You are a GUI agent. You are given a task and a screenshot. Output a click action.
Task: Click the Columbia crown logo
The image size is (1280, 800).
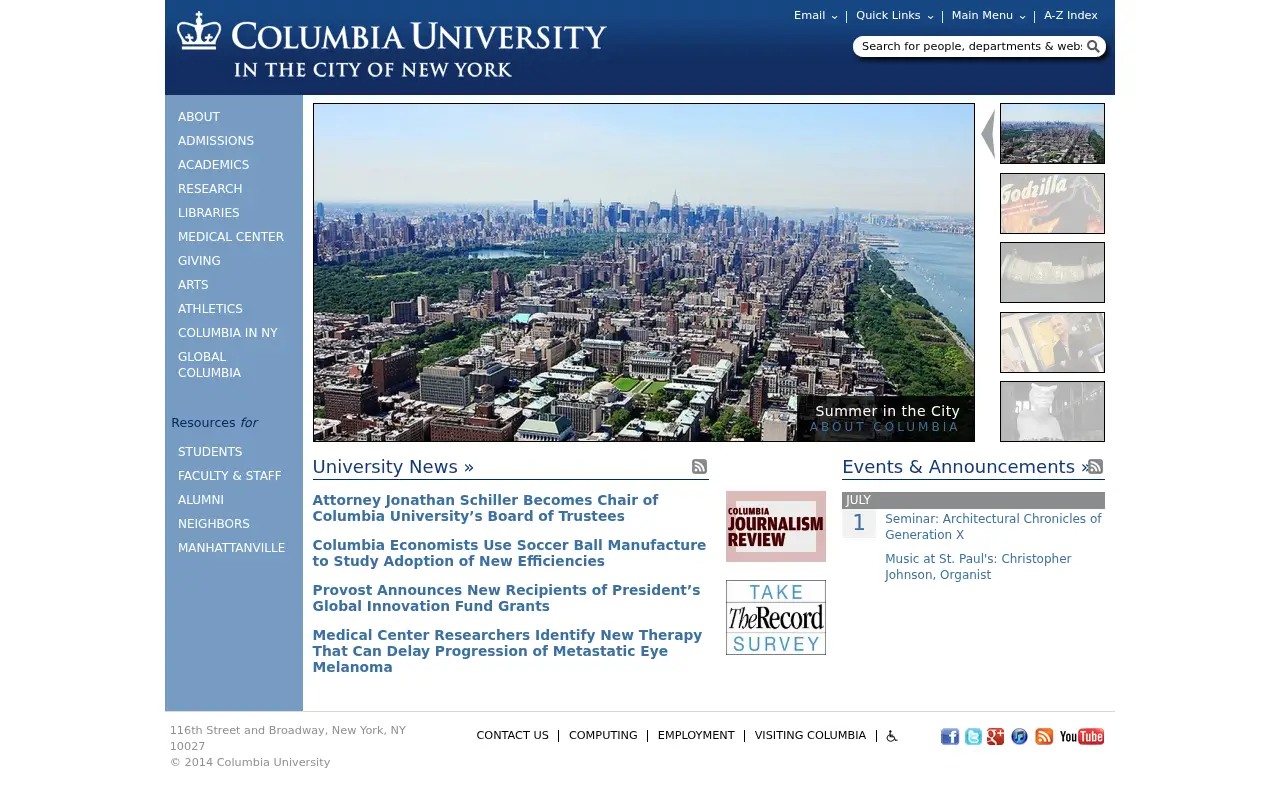click(x=199, y=31)
